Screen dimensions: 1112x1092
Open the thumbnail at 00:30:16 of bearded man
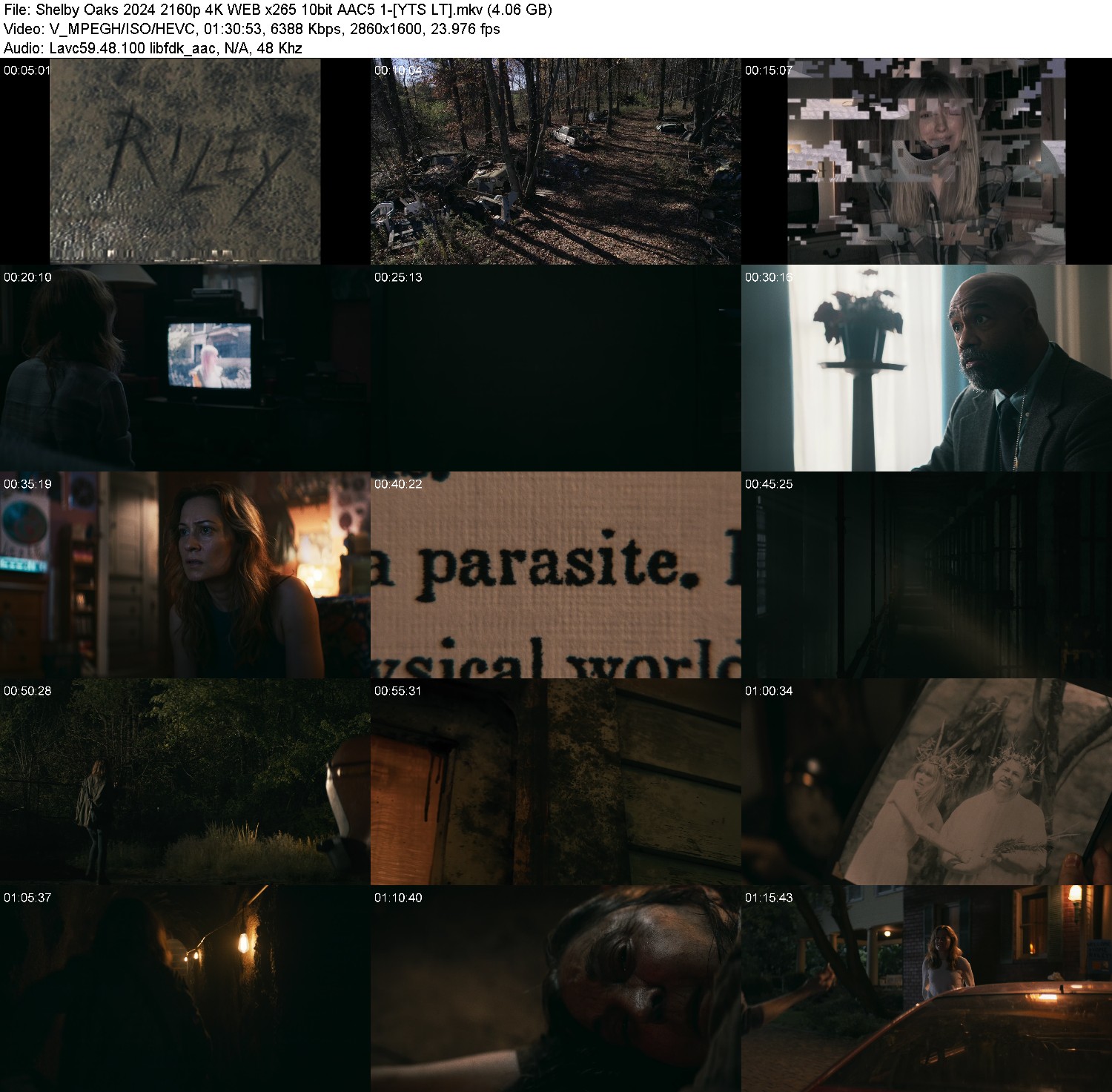click(927, 368)
